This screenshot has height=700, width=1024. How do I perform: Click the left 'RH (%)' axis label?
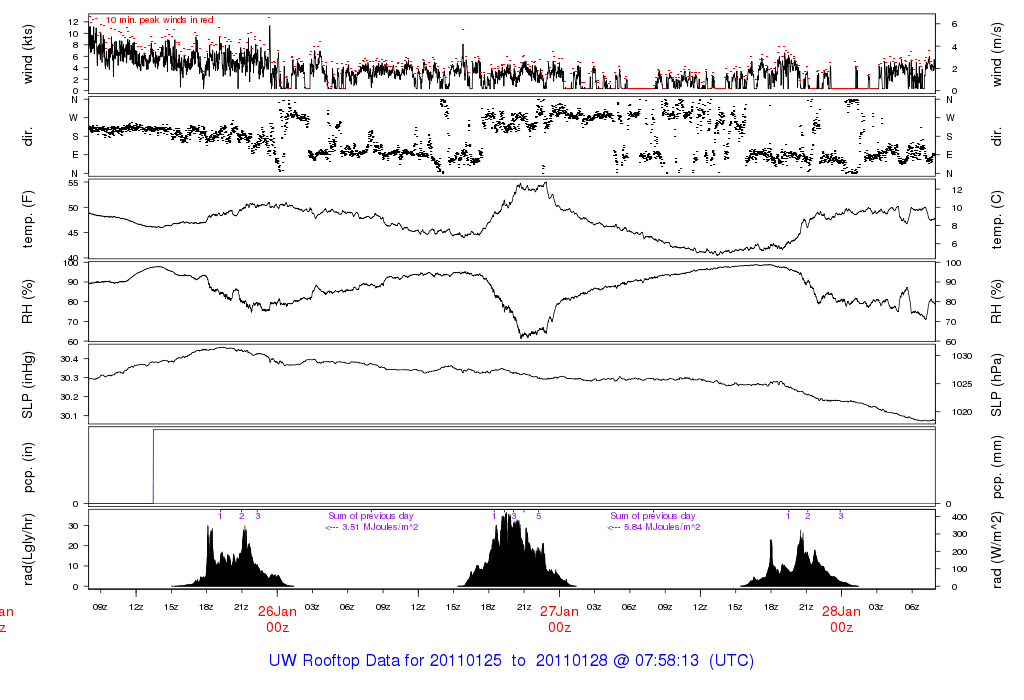27,302
